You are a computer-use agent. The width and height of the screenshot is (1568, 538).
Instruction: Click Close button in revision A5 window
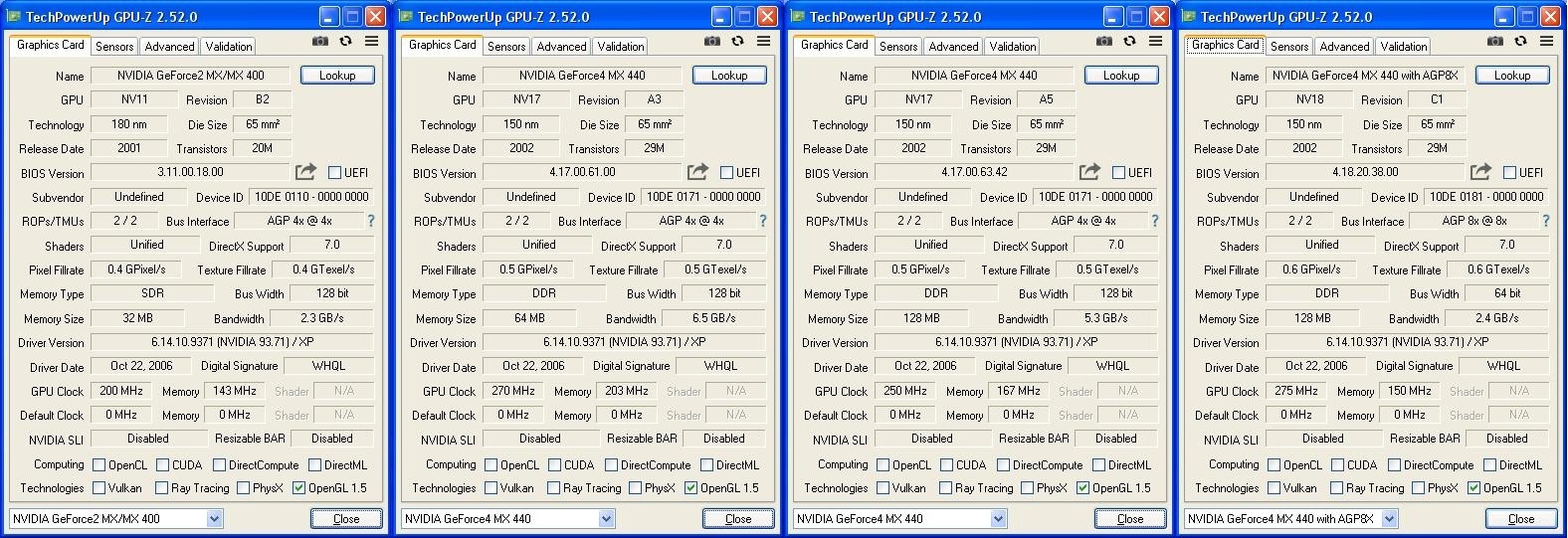pos(1130,519)
